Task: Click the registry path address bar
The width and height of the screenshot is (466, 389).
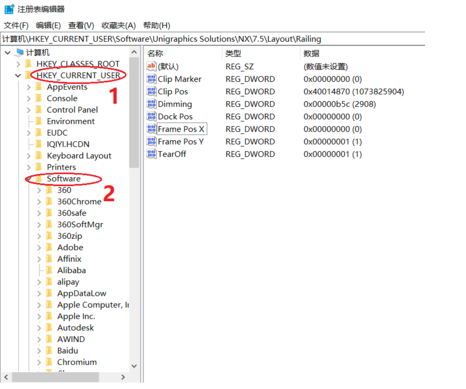Action: click(213, 39)
